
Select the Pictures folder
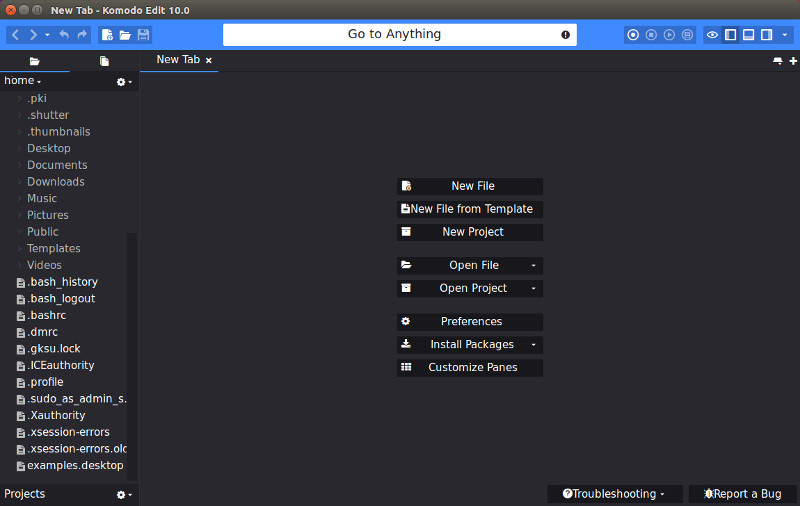[47, 215]
